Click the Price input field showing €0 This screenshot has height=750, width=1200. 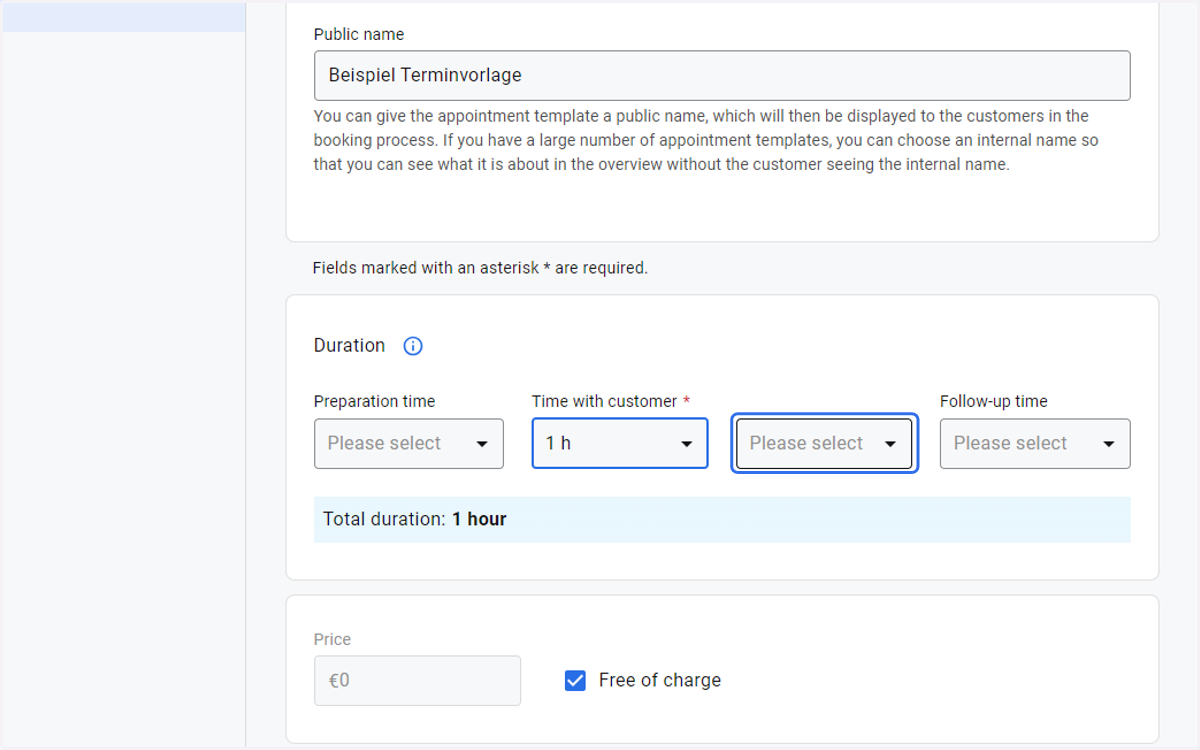pos(417,680)
